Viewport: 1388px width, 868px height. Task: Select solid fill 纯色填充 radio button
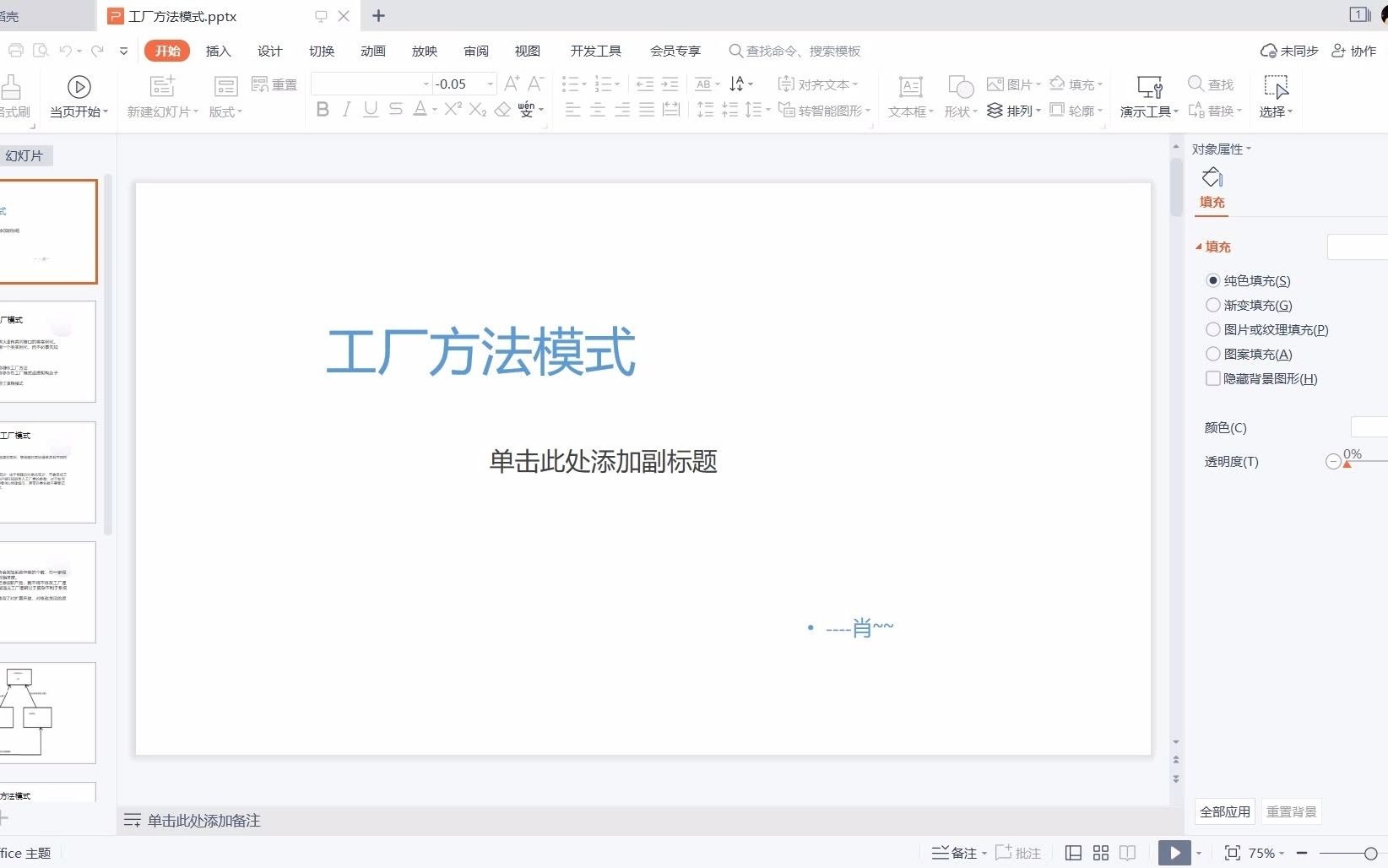1213,280
